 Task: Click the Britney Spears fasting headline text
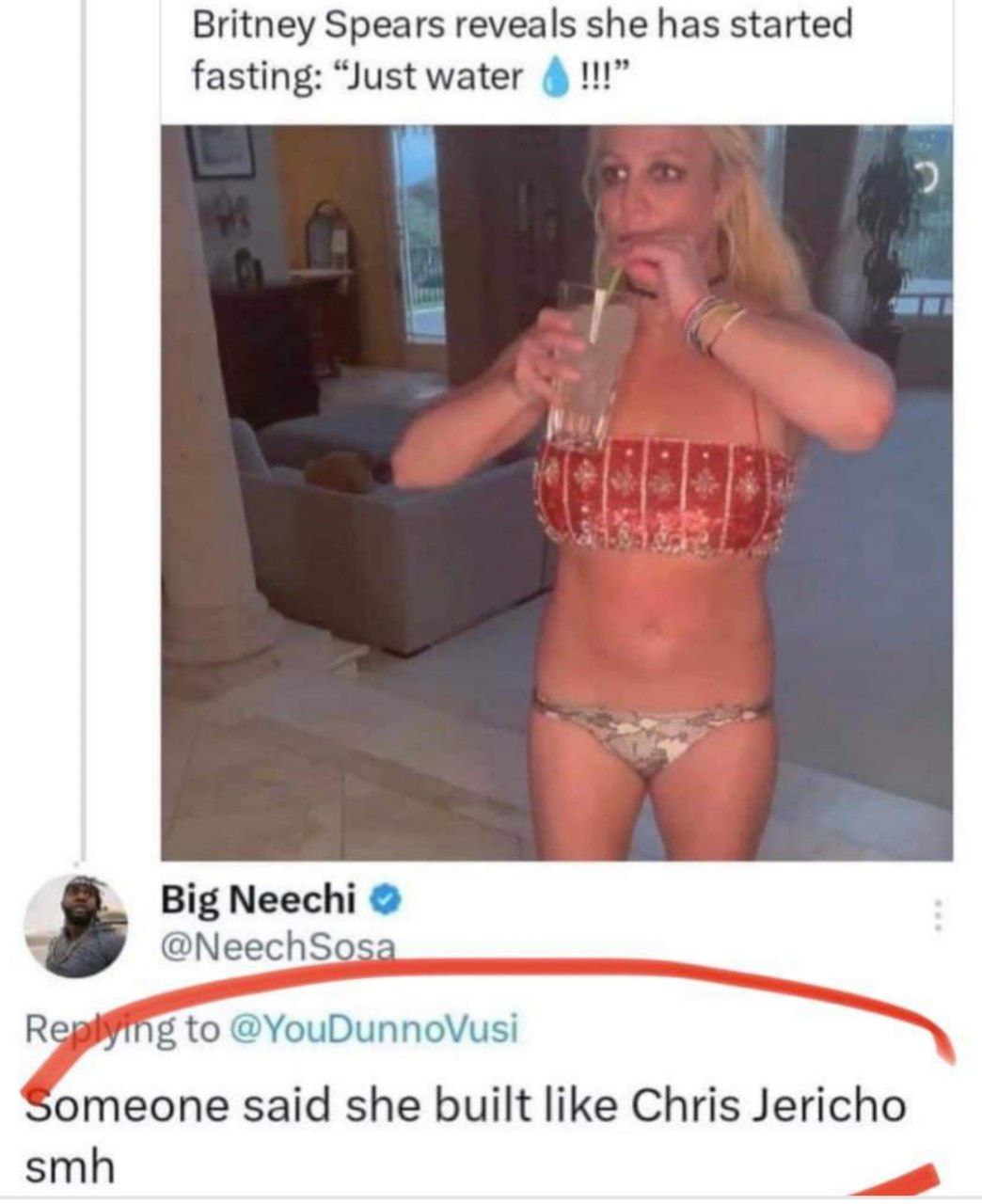(522, 50)
